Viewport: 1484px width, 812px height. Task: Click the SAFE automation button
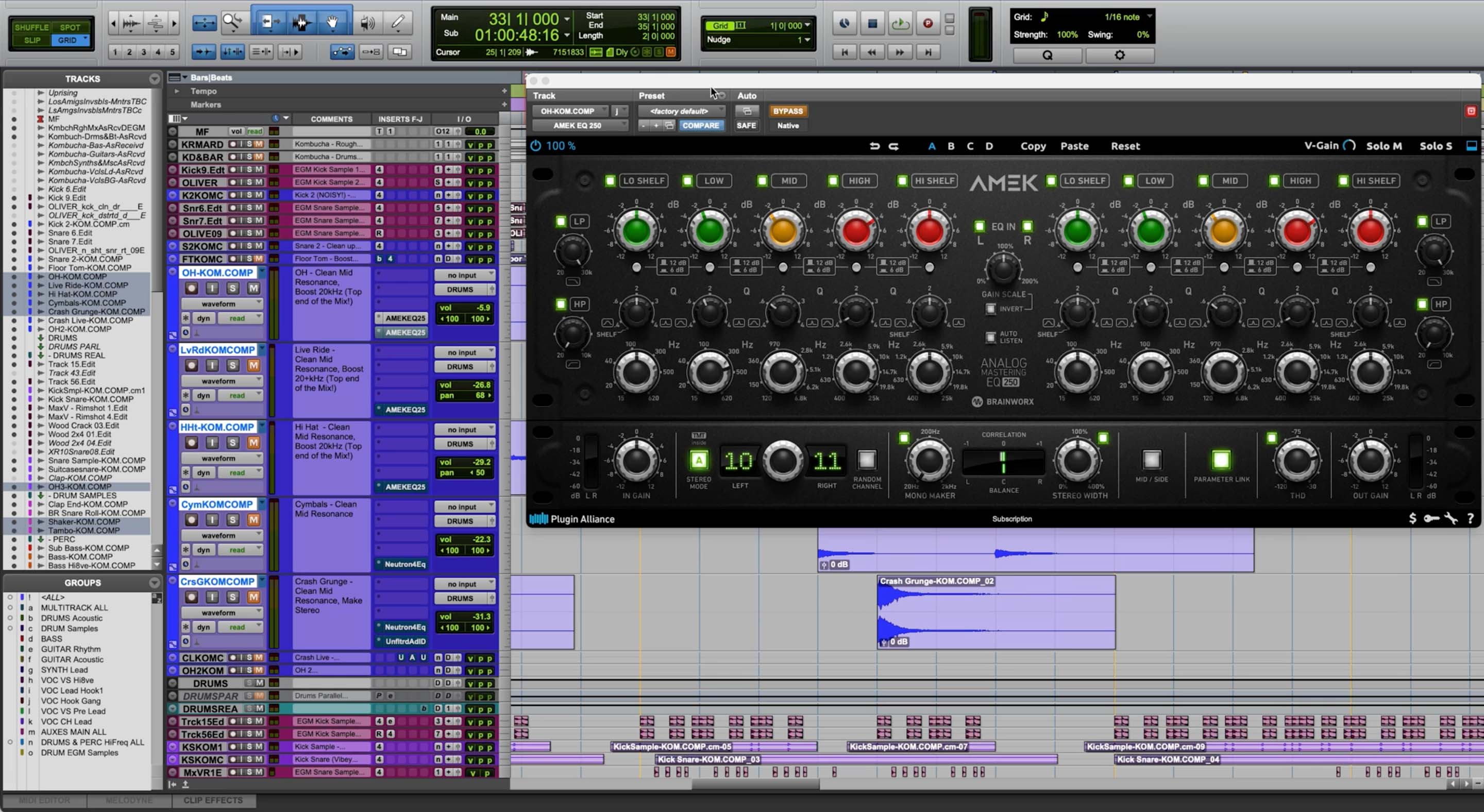[746, 126]
